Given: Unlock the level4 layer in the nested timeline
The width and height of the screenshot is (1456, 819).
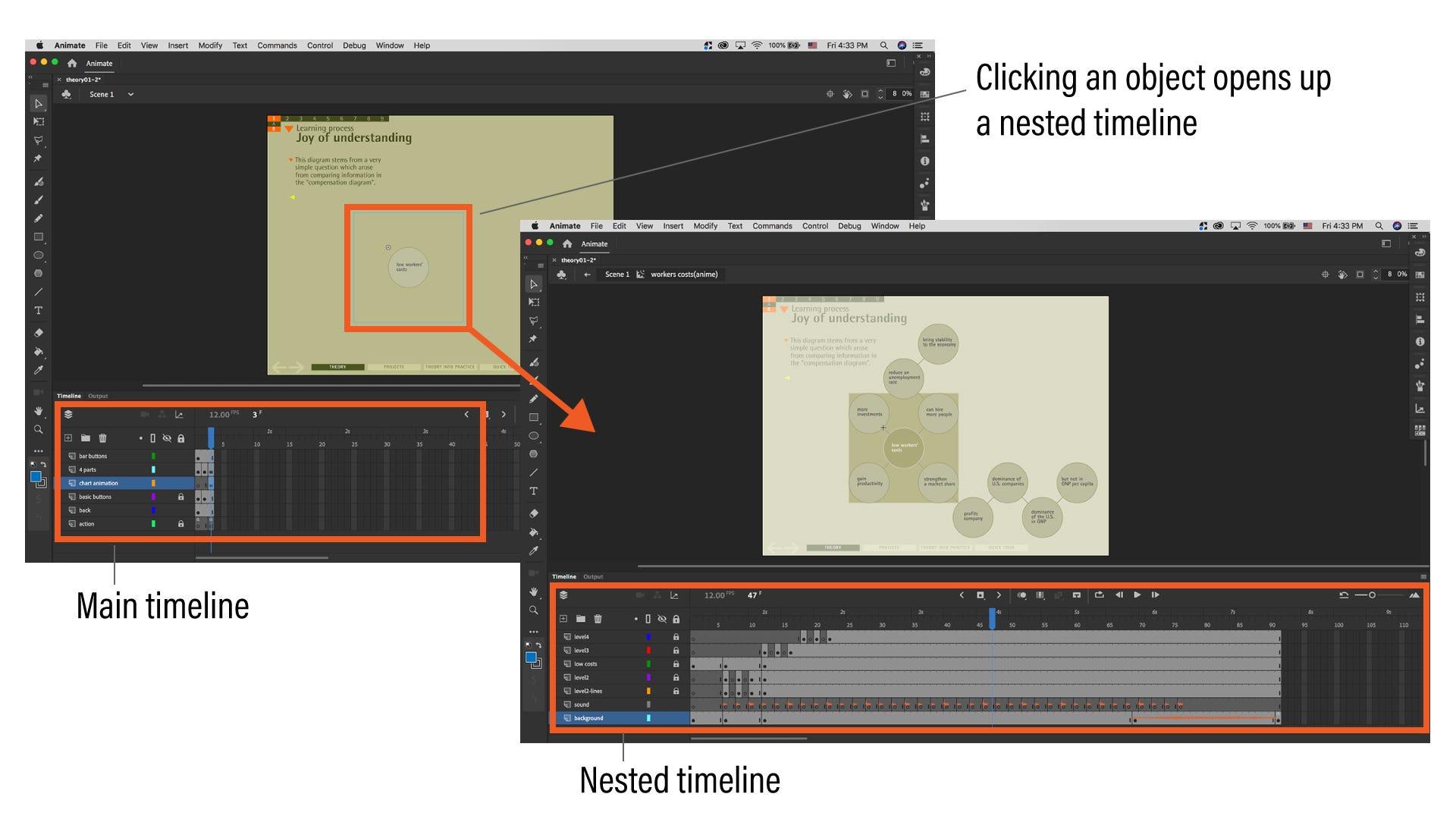Looking at the screenshot, I should (676, 637).
